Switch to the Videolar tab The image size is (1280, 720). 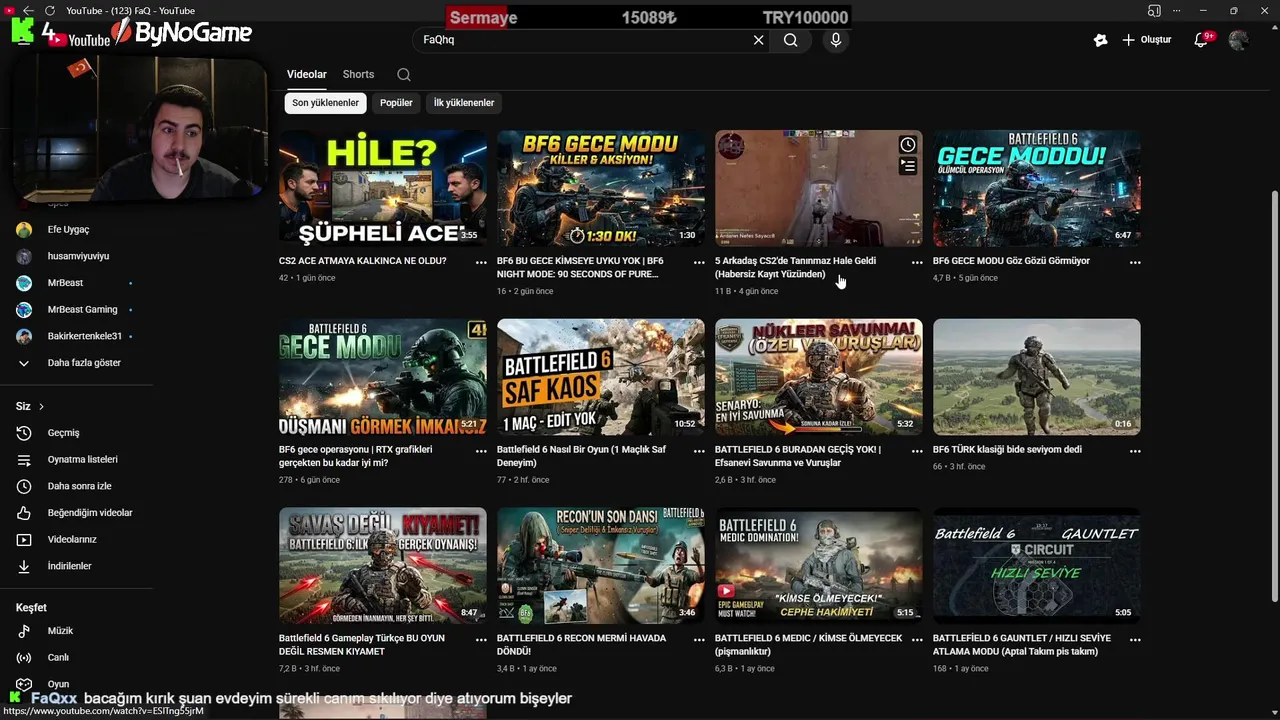(x=307, y=75)
